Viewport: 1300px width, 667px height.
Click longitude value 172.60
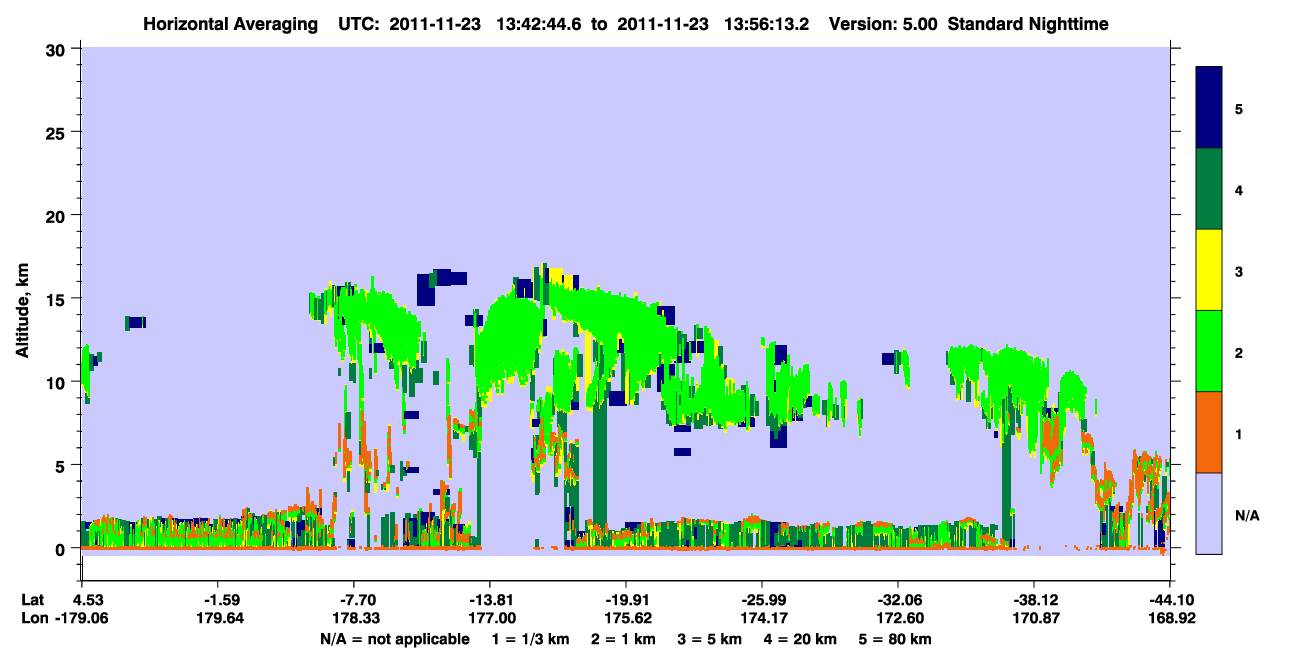[898, 618]
